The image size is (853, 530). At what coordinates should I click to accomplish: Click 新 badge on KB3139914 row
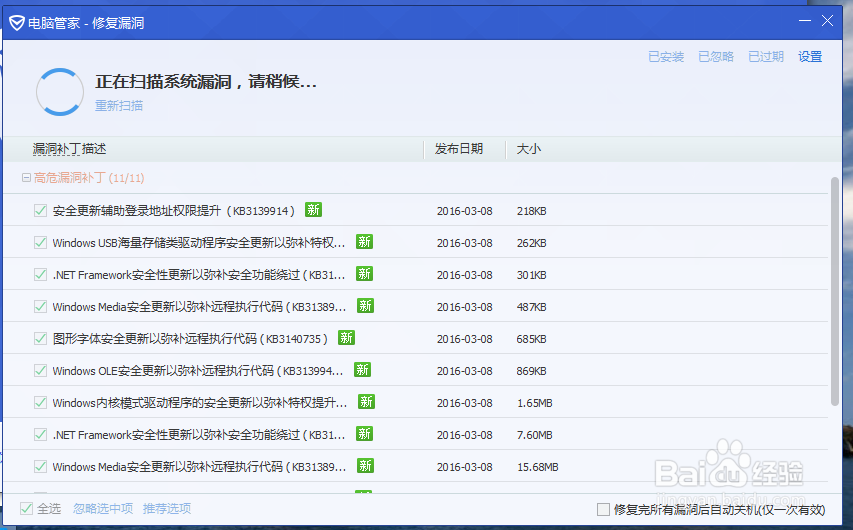coord(313,209)
